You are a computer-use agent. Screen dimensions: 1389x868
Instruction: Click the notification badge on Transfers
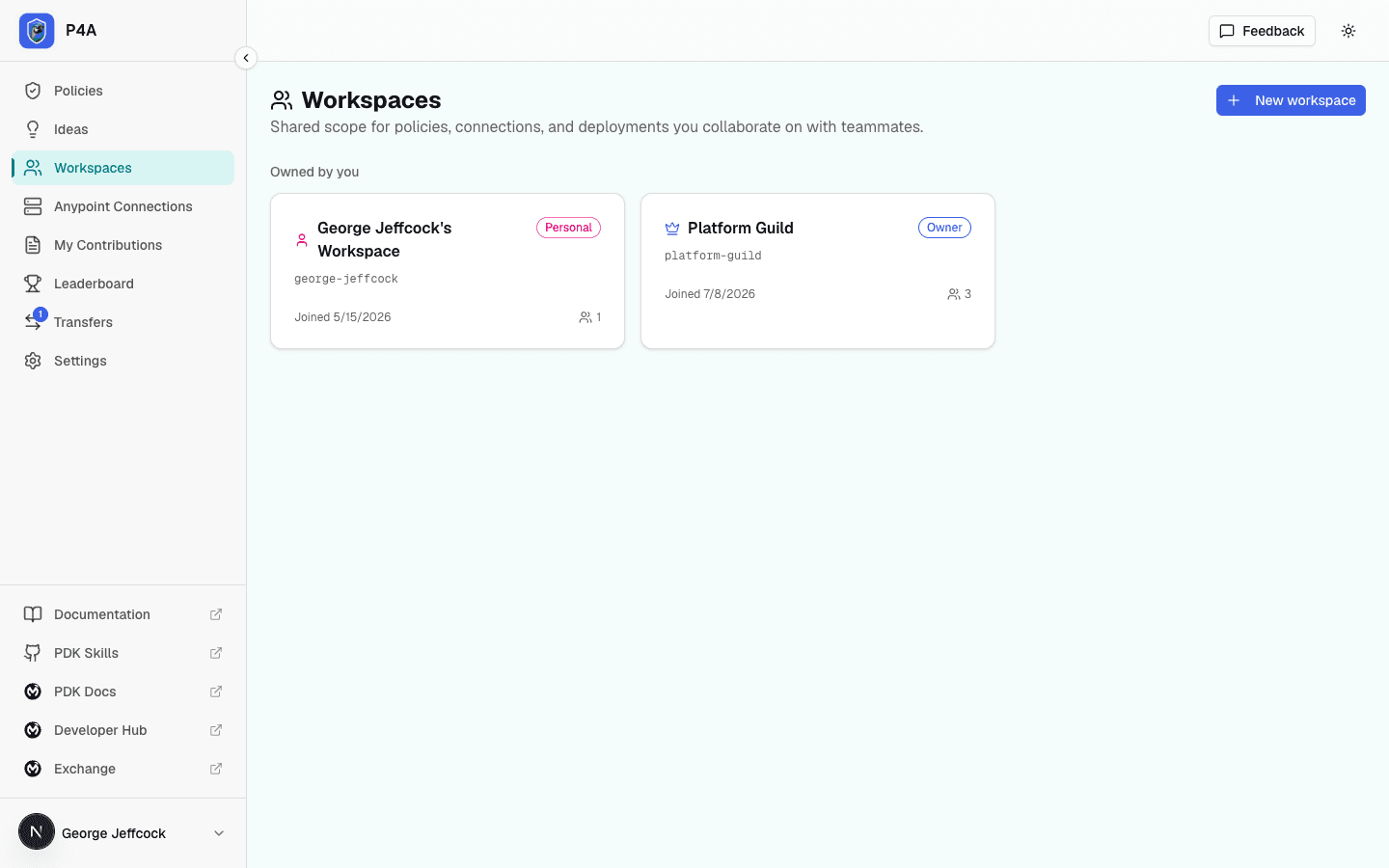tap(41, 314)
